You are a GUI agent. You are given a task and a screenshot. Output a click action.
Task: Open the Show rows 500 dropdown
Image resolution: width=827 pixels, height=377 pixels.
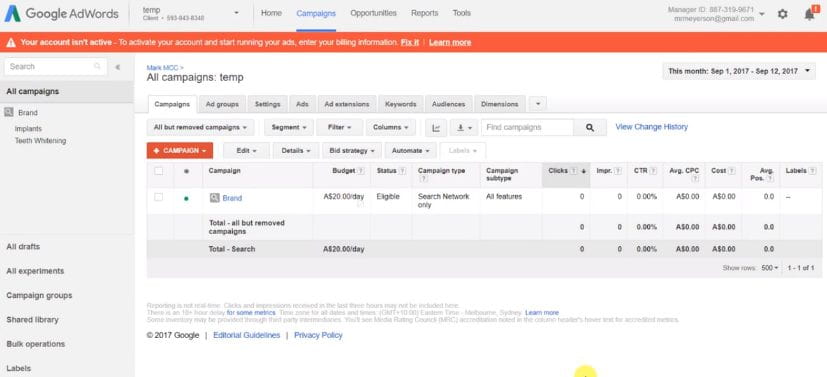770,268
